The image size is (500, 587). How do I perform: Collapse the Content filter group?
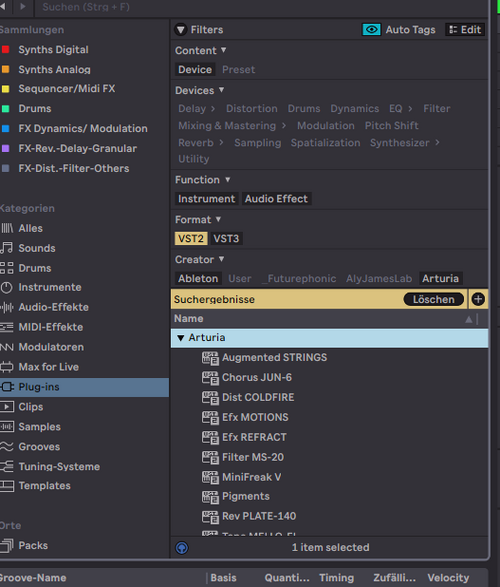(223, 50)
